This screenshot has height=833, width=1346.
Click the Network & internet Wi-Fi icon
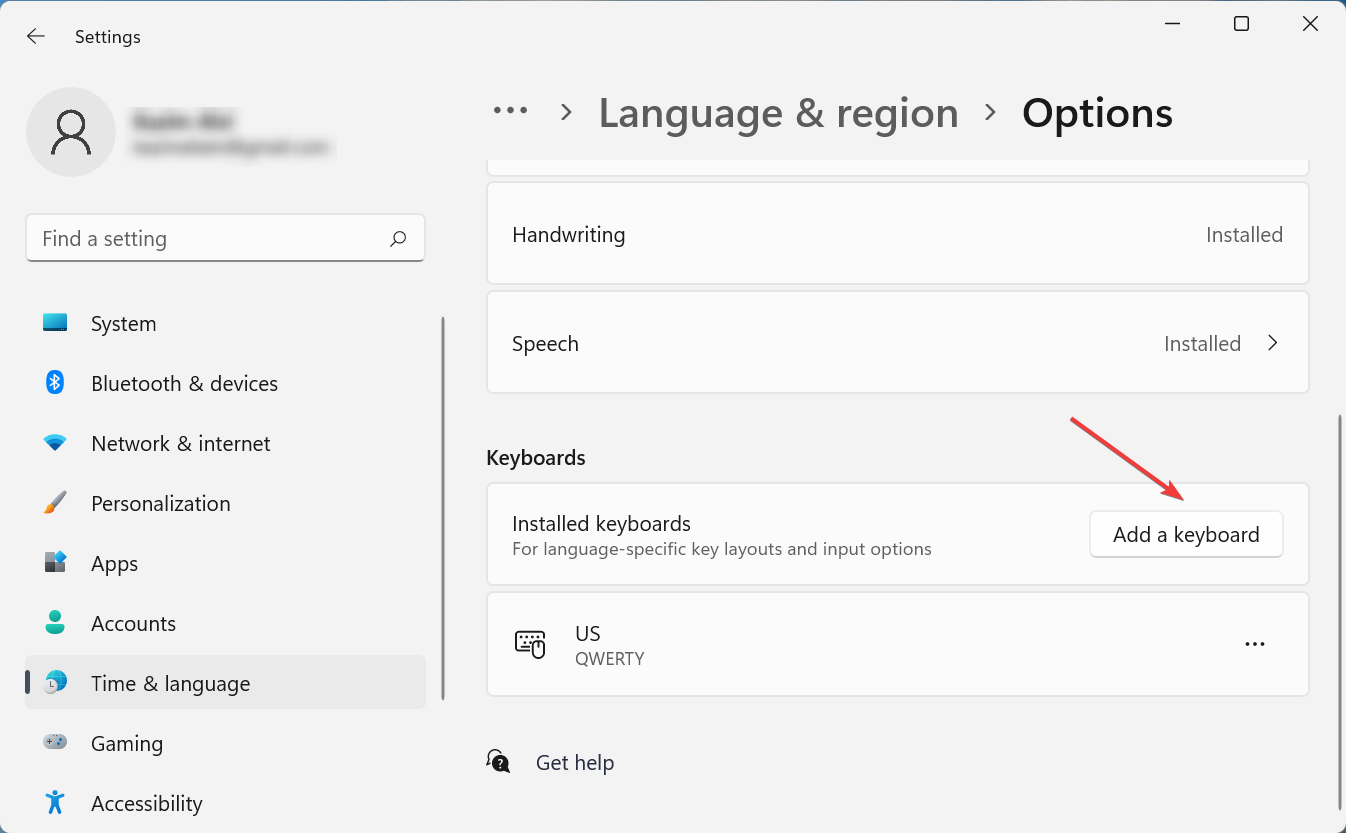click(x=55, y=443)
